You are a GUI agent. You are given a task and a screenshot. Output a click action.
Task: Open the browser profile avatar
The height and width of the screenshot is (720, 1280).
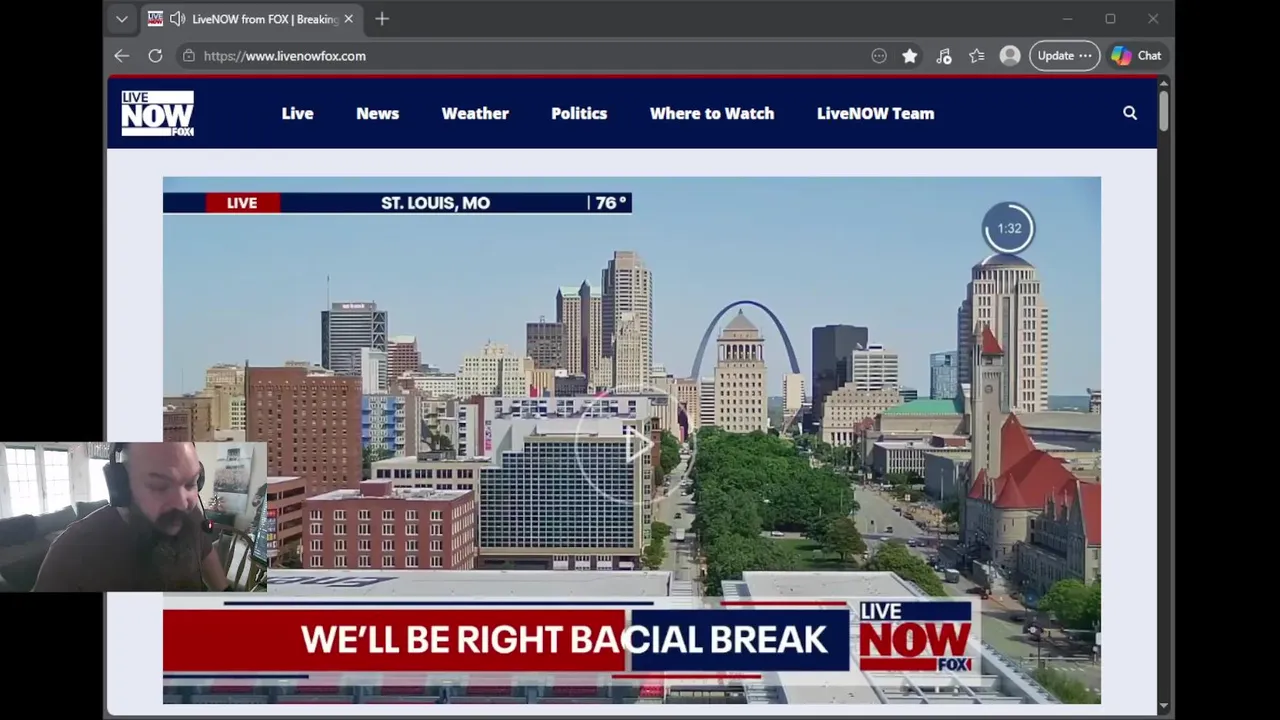1010,56
